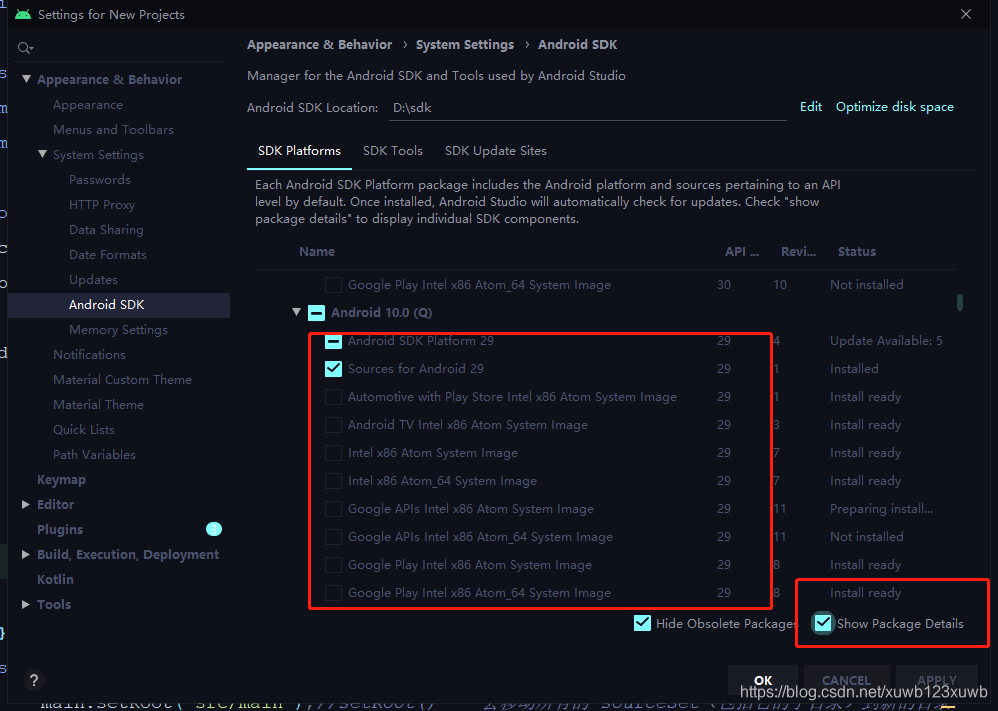Switch to SDK Platforms tab
Viewport: 998px width, 711px height.
coord(299,151)
